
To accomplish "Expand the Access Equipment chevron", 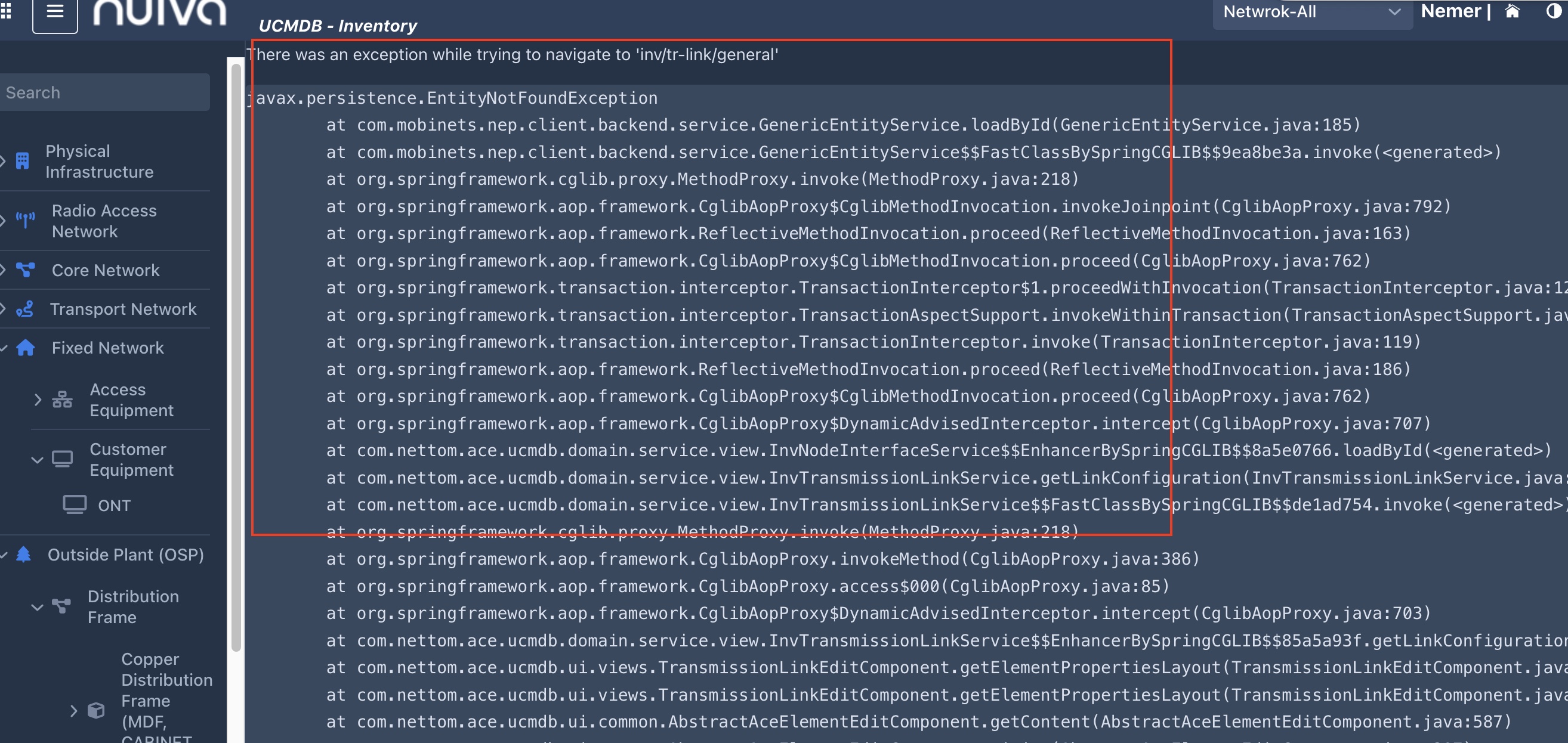I will click(x=38, y=400).
